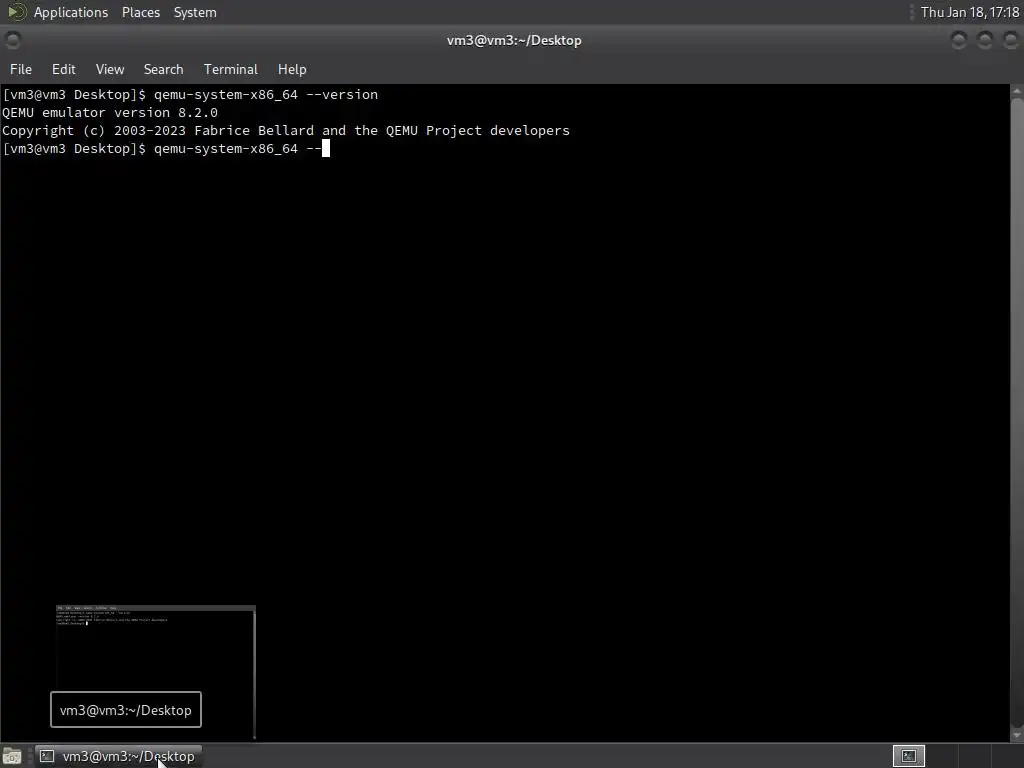
Task: Close the terminal window
Action: click(1011, 40)
